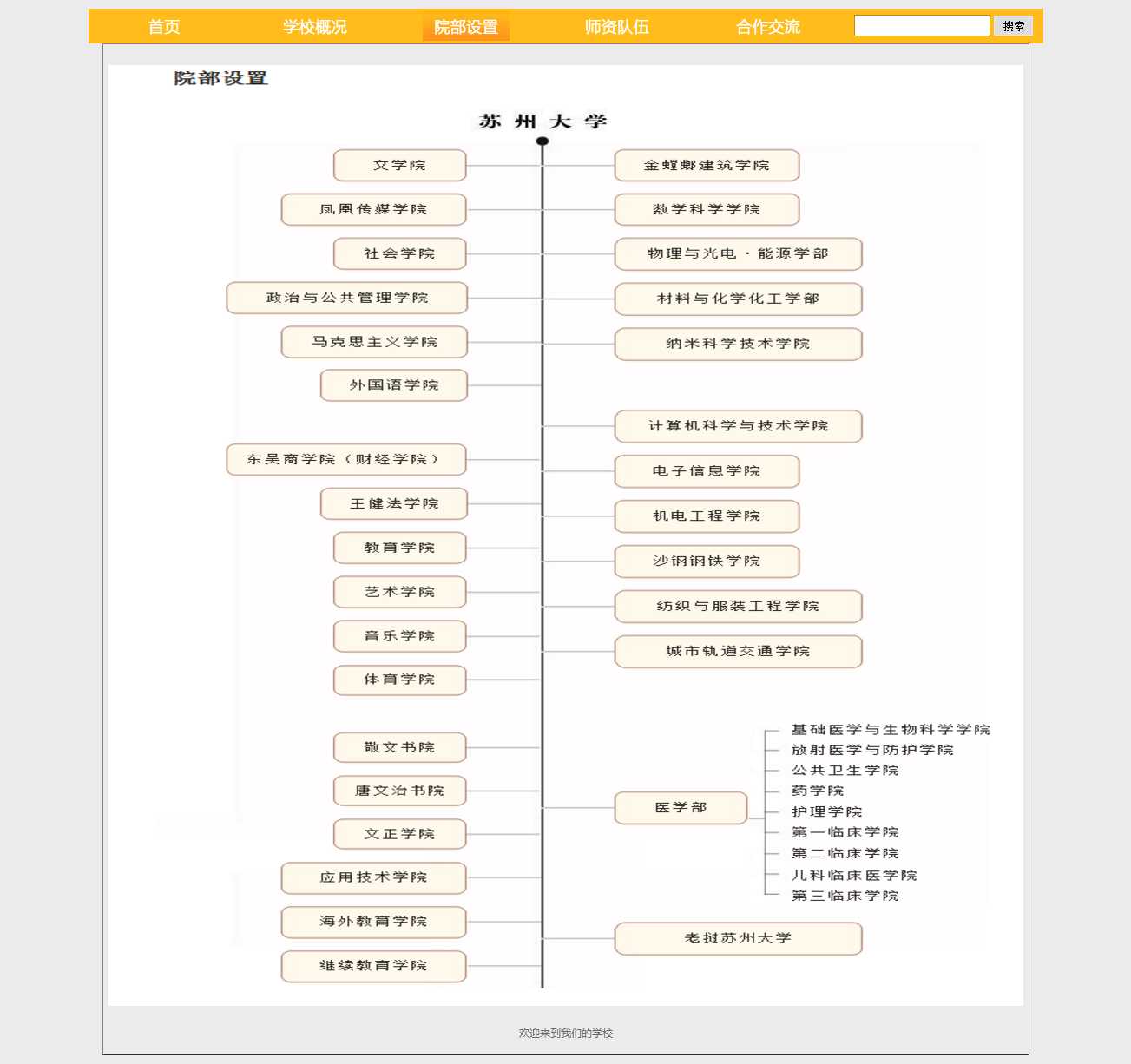Select the 凤凰传媒学院 box

coord(373,209)
